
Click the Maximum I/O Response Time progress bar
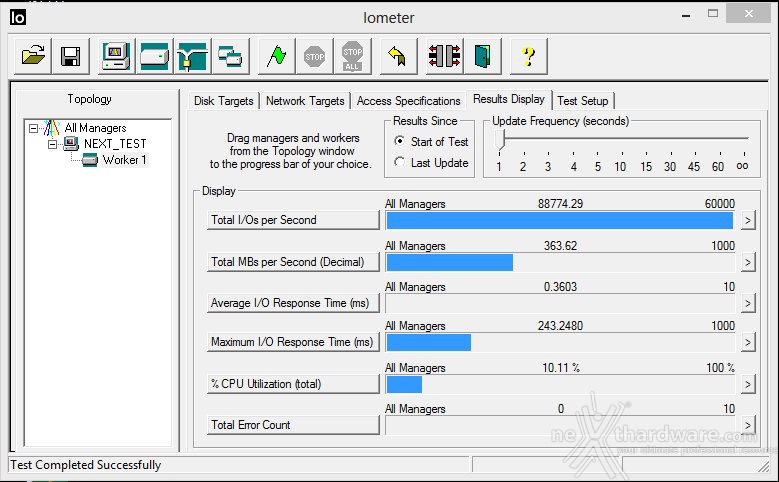pyautogui.click(x=560, y=342)
